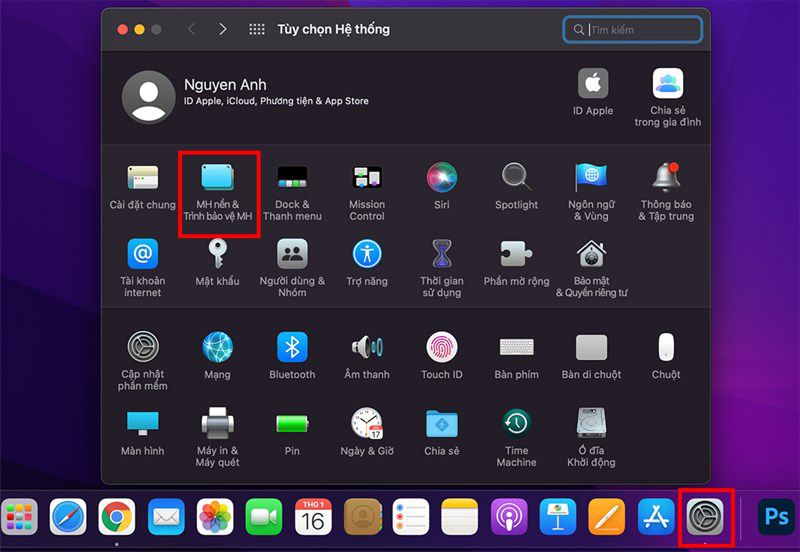800x552 pixels.
Task: Open Mail from the Dock
Action: (x=166, y=517)
